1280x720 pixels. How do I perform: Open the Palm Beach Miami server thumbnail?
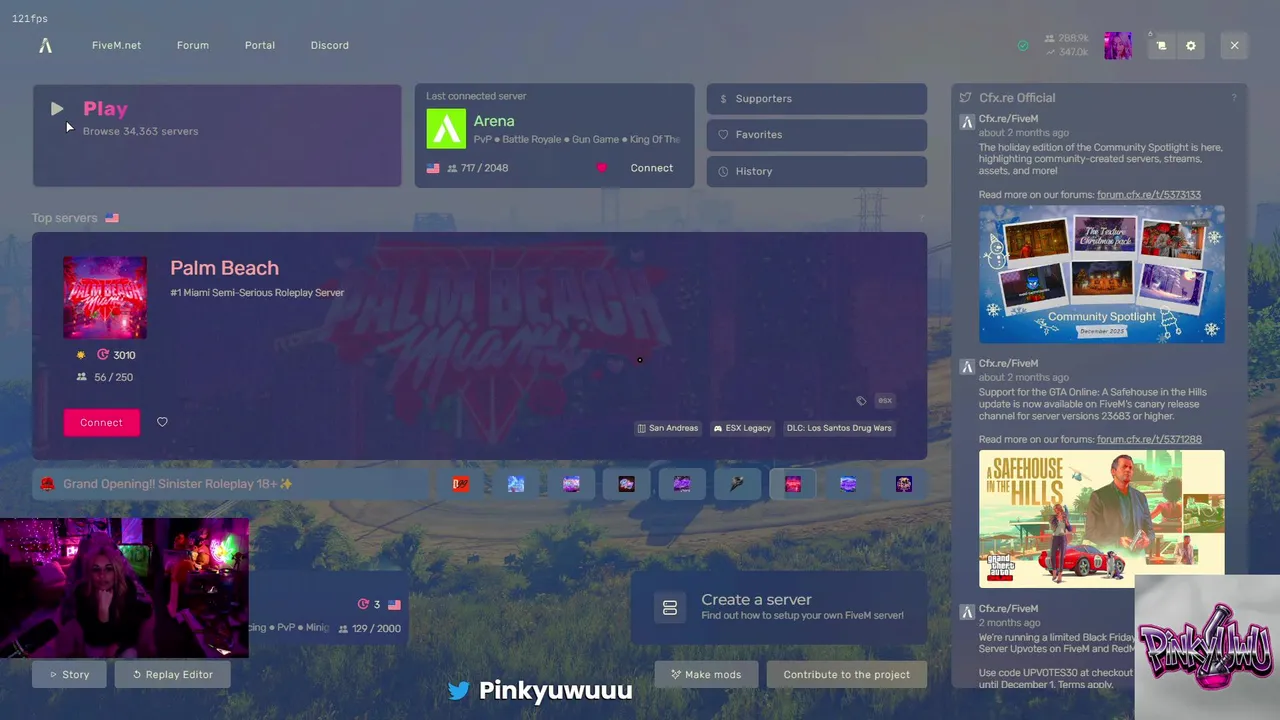click(x=105, y=298)
